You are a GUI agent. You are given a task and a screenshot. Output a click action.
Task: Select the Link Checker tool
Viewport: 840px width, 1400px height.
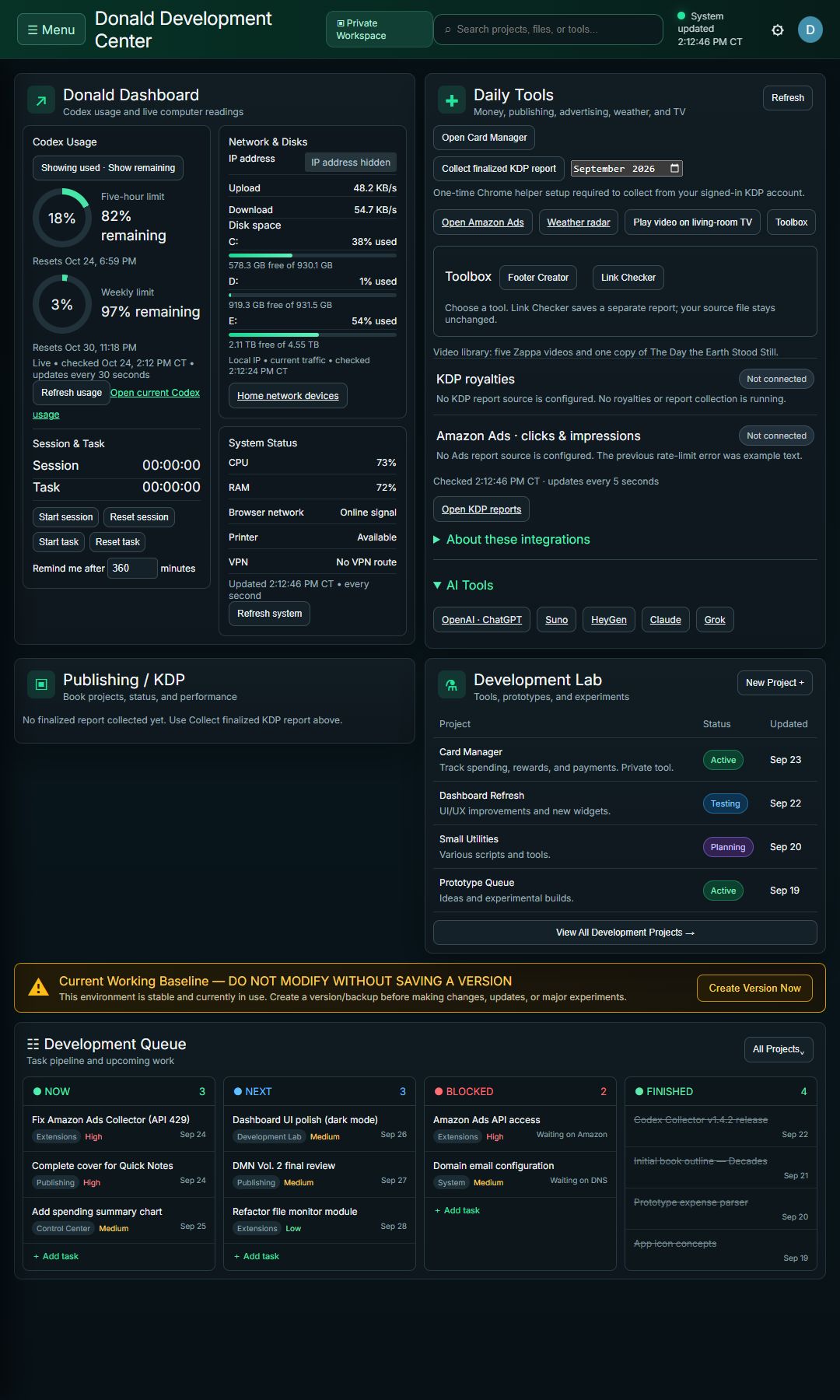[628, 277]
